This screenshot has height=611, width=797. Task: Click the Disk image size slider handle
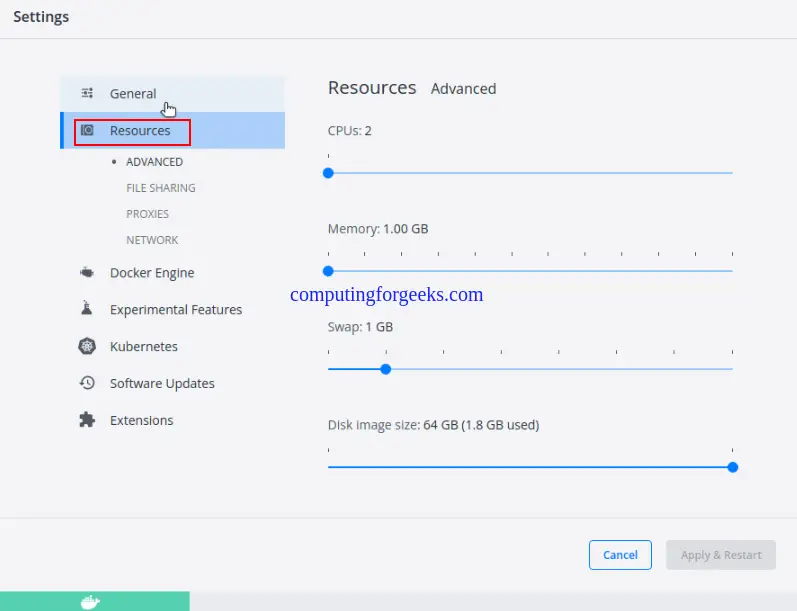click(x=732, y=467)
